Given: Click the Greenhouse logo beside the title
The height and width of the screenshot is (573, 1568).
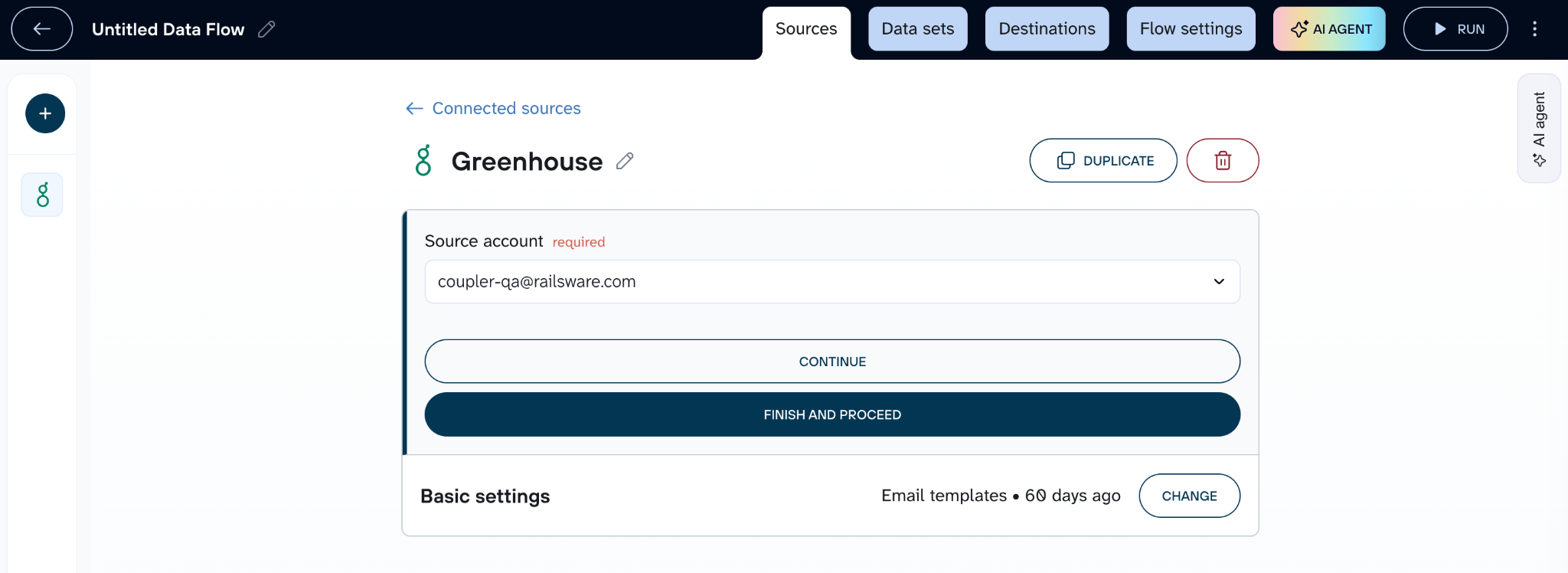Looking at the screenshot, I should (423, 161).
